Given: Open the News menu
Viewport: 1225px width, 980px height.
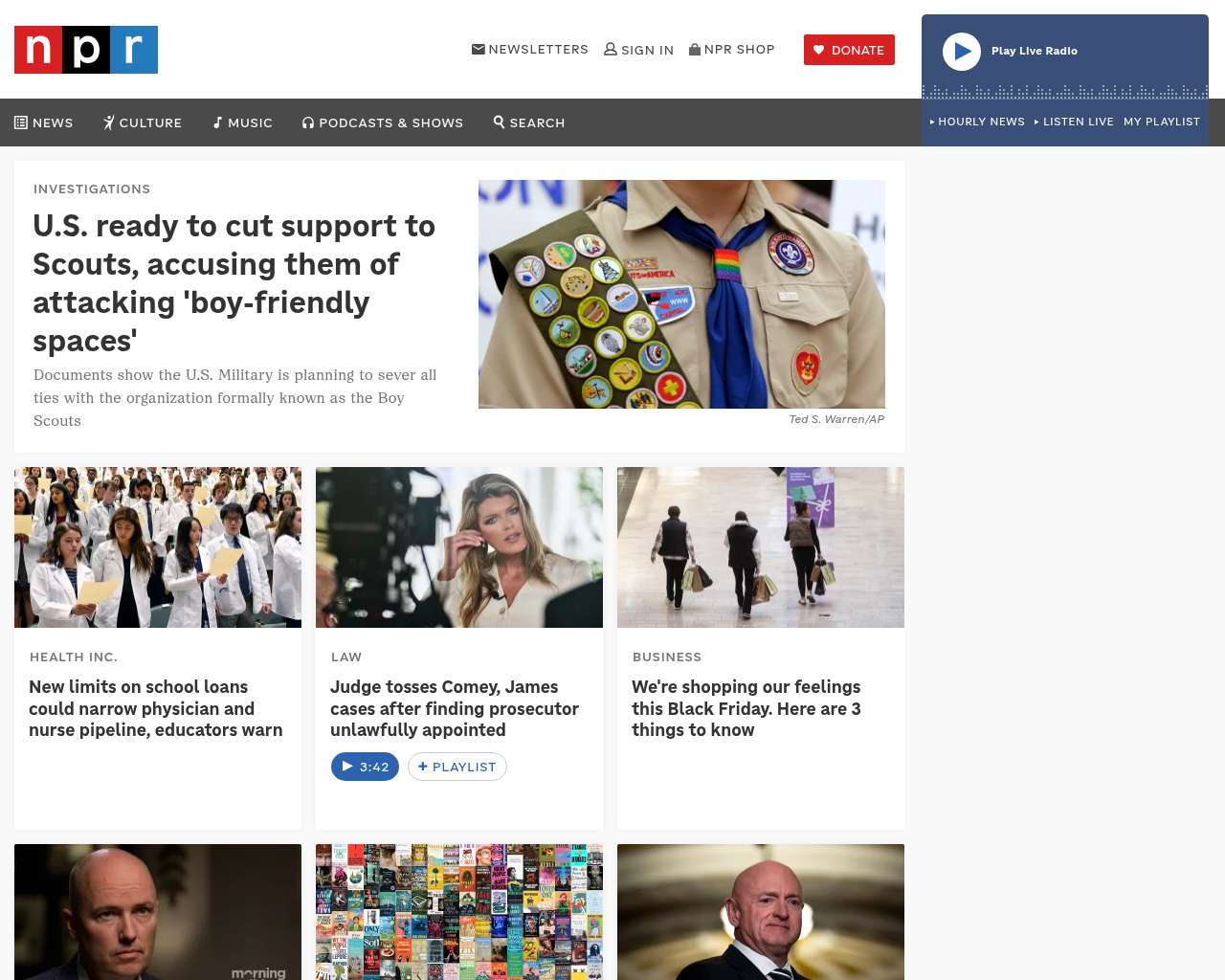Looking at the screenshot, I should (x=44, y=122).
